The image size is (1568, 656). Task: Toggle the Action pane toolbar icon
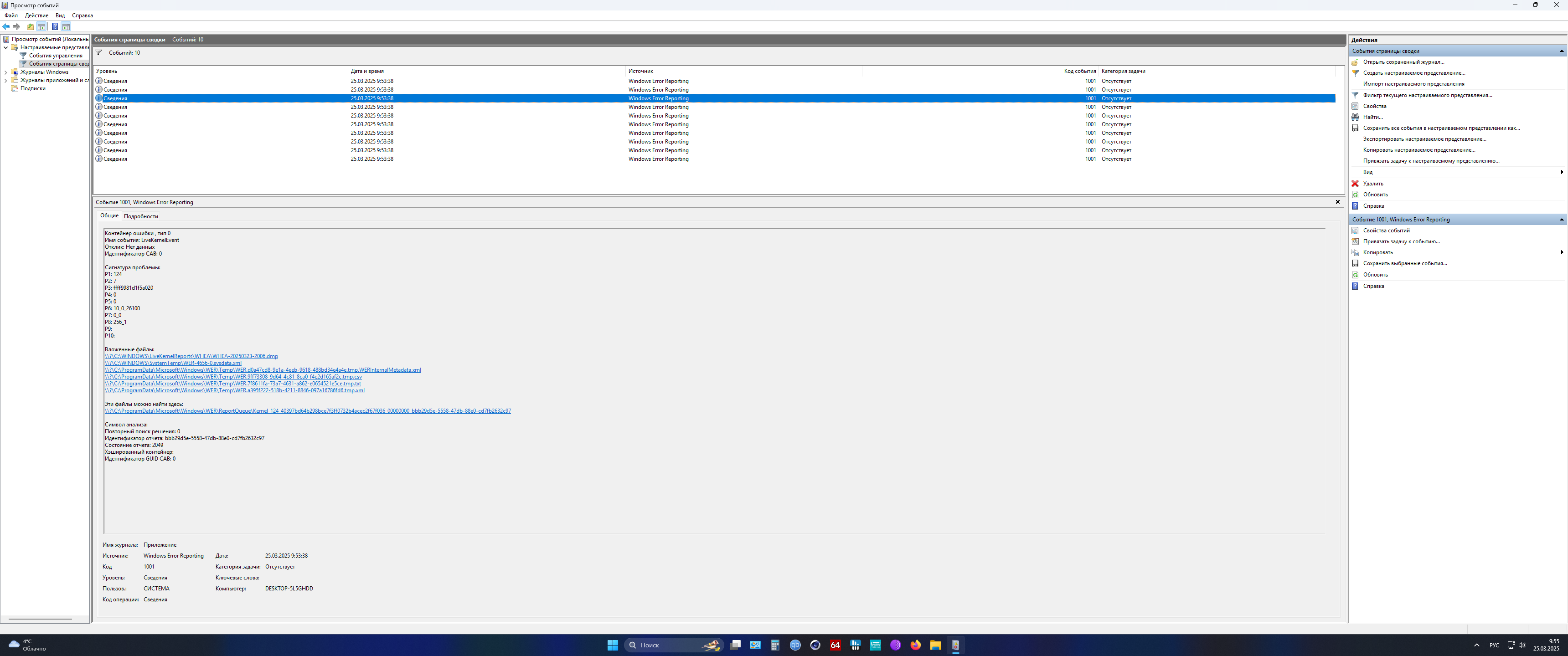tap(66, 27)
